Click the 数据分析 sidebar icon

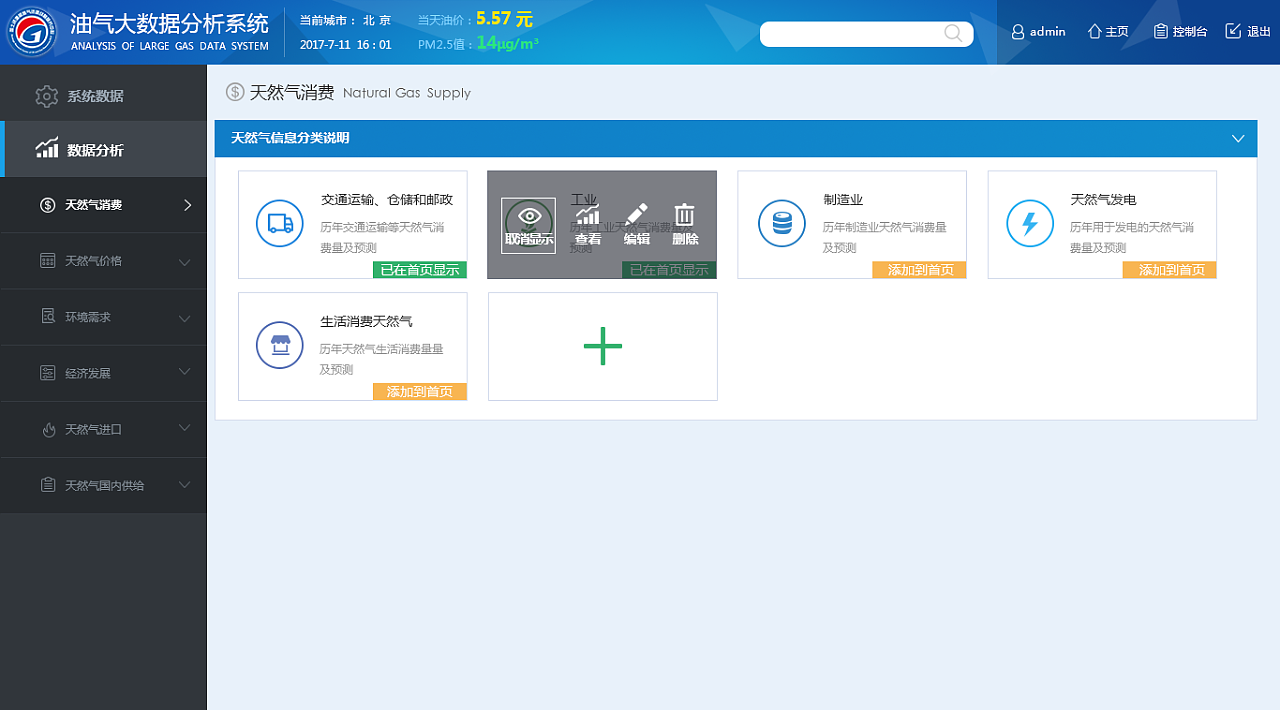[46, 148]
